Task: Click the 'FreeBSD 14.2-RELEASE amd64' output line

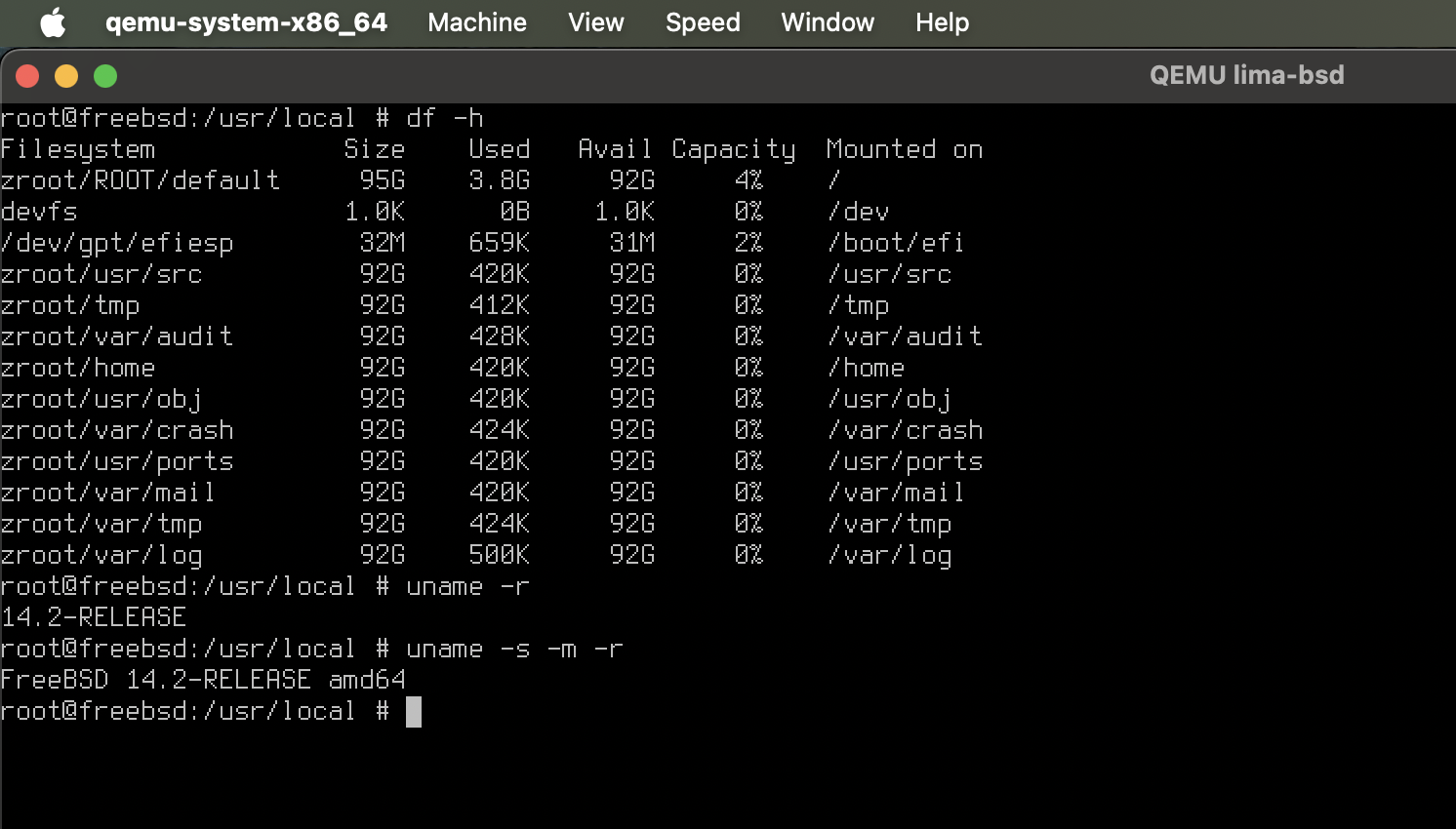Action: (x=203, y=680)
